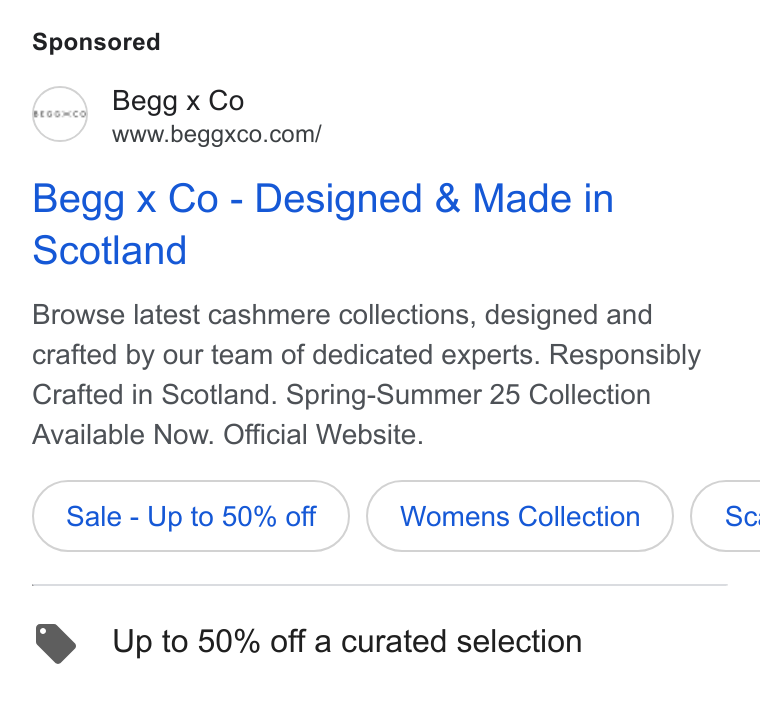Click the divider line above the promotion
760x702 pixels.
click(x=380, y=585)
